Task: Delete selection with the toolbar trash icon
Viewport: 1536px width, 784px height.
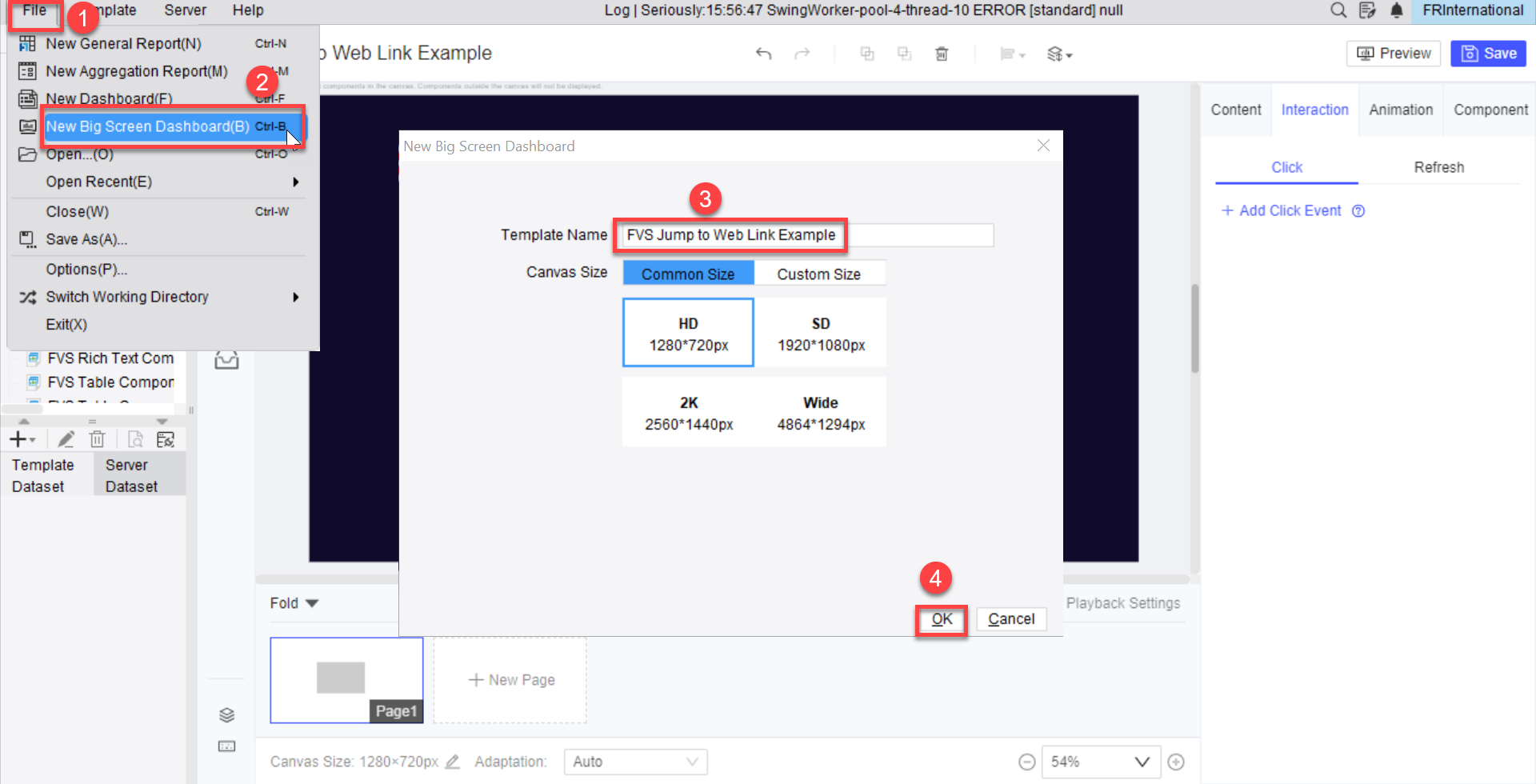Action: pos(942,54)
